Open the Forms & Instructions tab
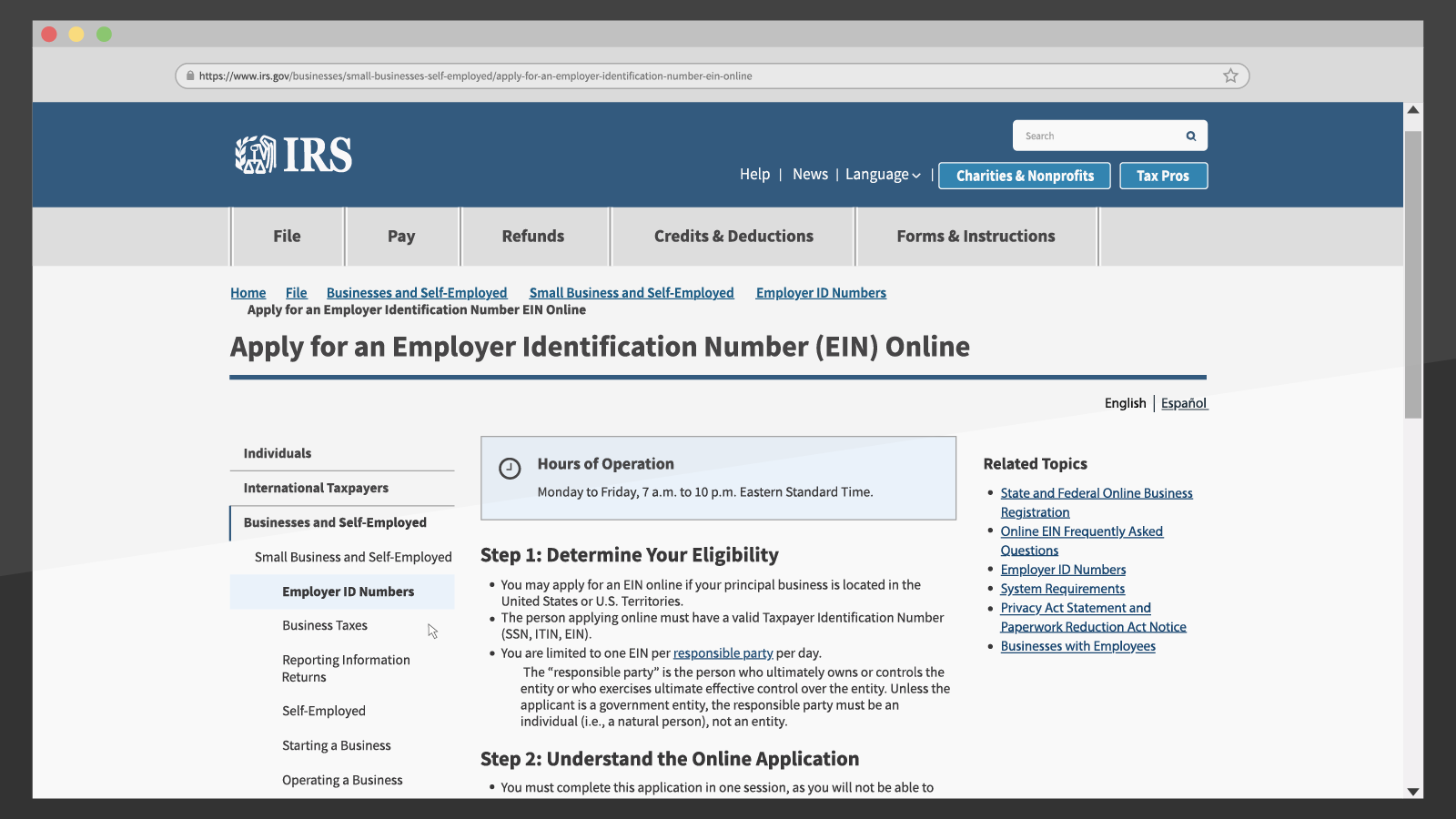This screenshot has width=1456, height=819. [x=976, y=237]
